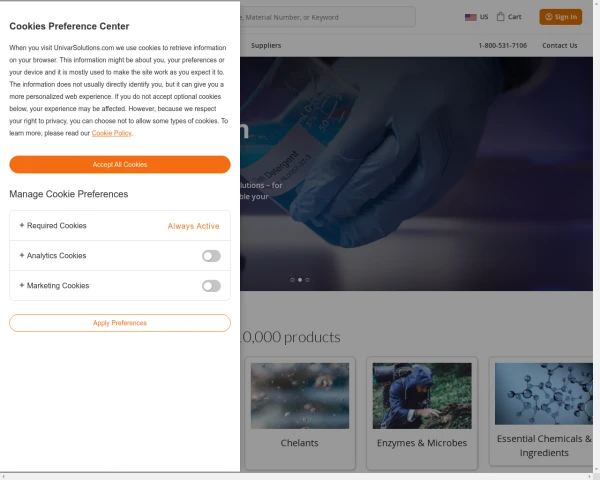Expand Marketing Cookies details

click(58, 286)
